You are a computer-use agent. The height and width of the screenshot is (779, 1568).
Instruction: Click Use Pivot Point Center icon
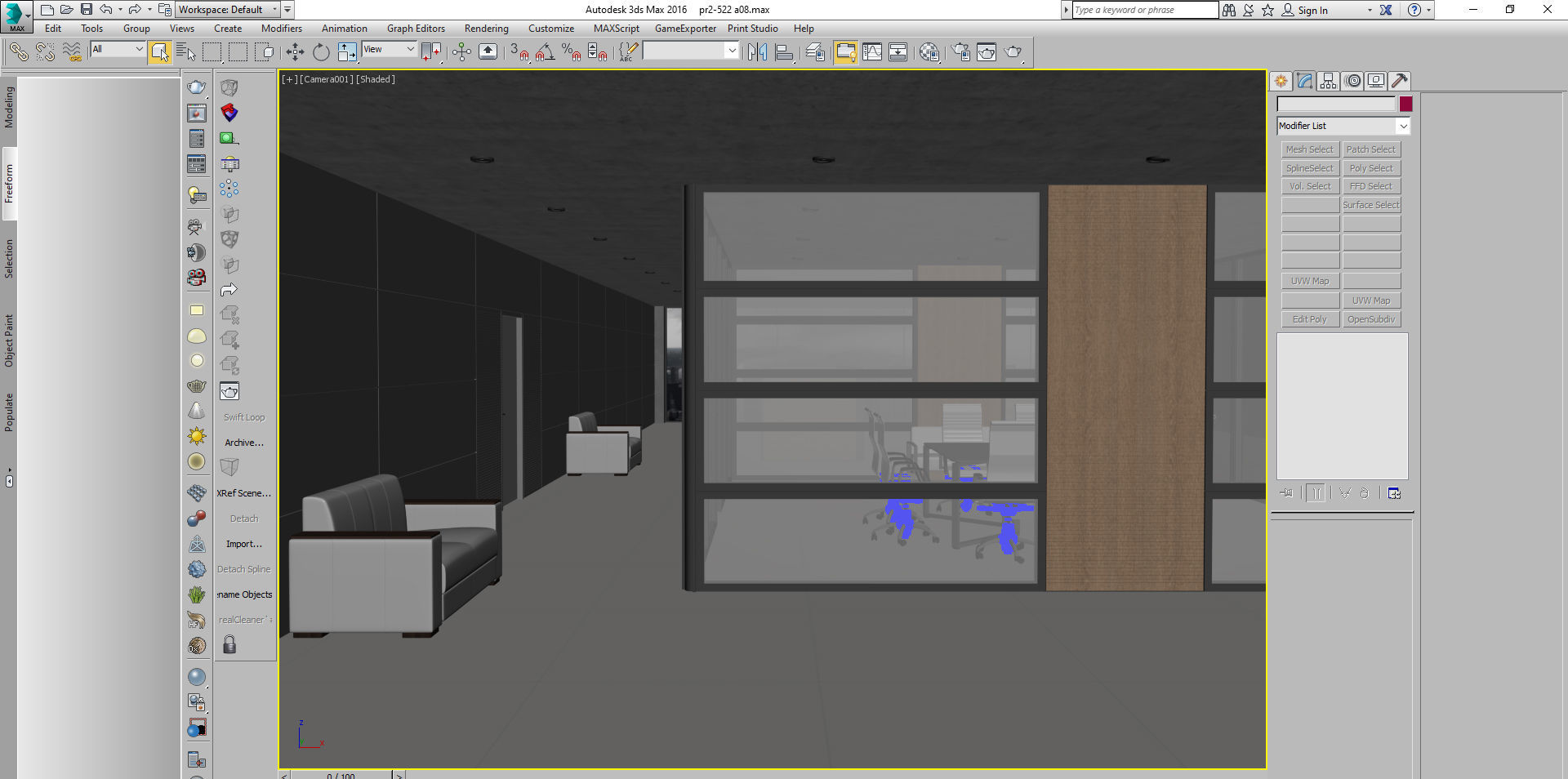pyautogui.click(x=431, y=52)
